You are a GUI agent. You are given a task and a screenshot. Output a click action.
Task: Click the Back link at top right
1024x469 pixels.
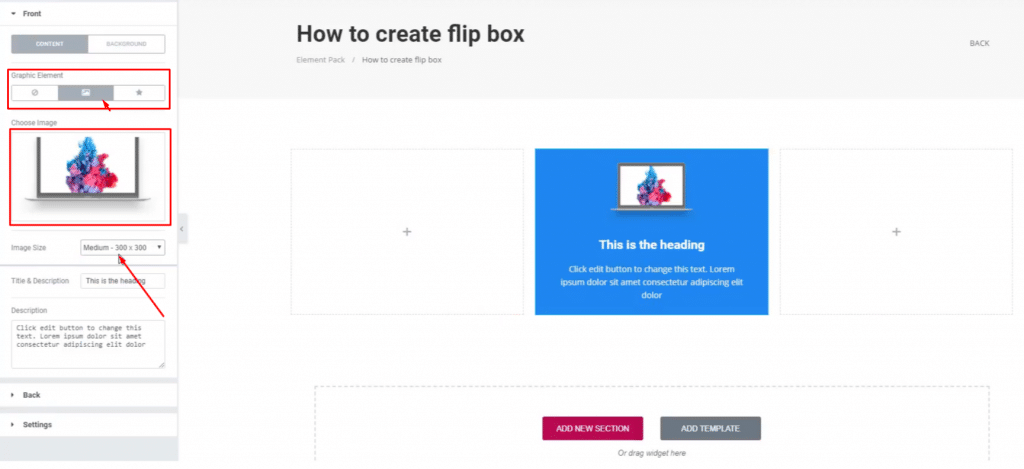979,44
